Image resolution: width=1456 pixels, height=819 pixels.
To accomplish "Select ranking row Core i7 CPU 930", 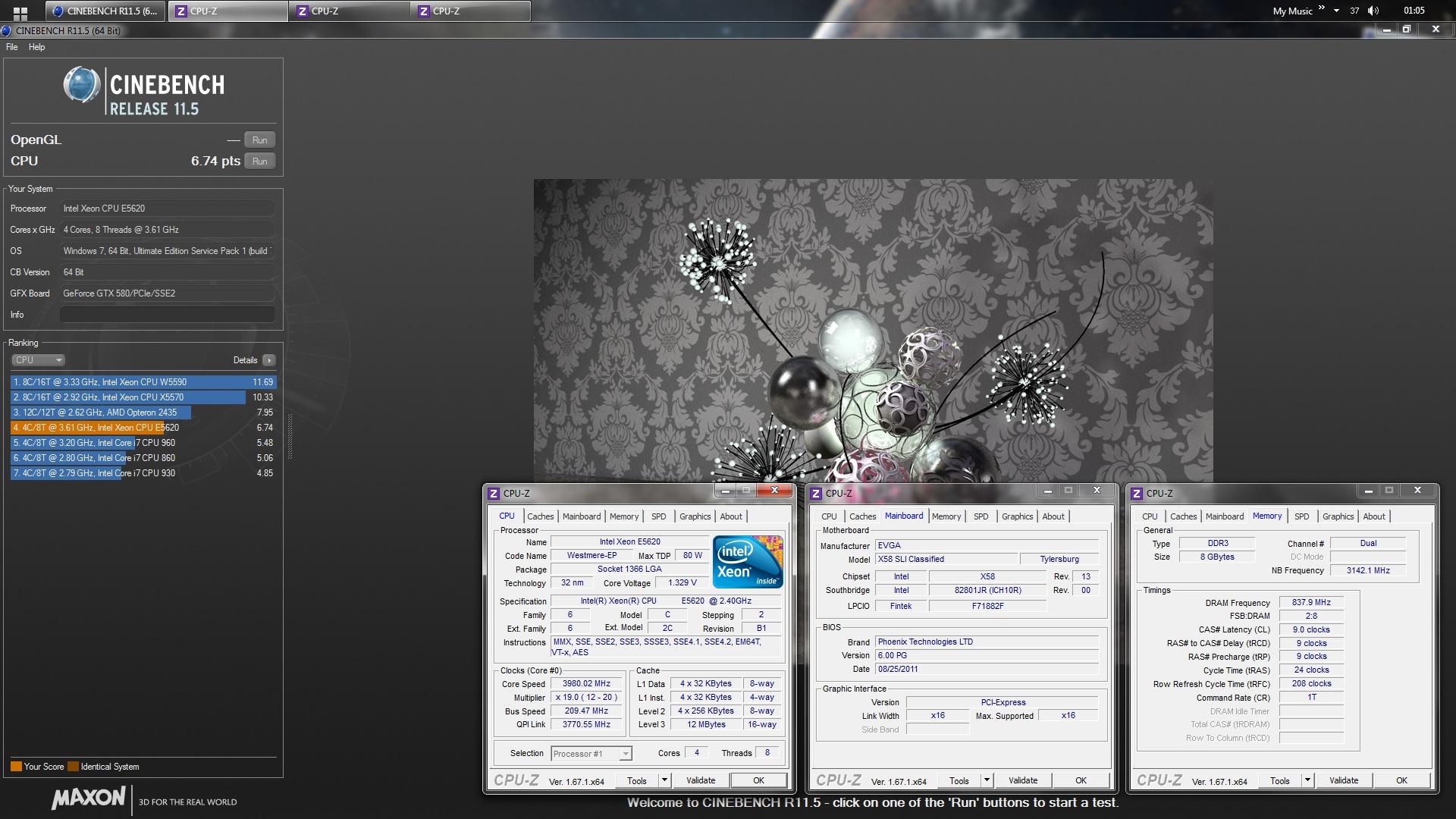I will point(143,473).
